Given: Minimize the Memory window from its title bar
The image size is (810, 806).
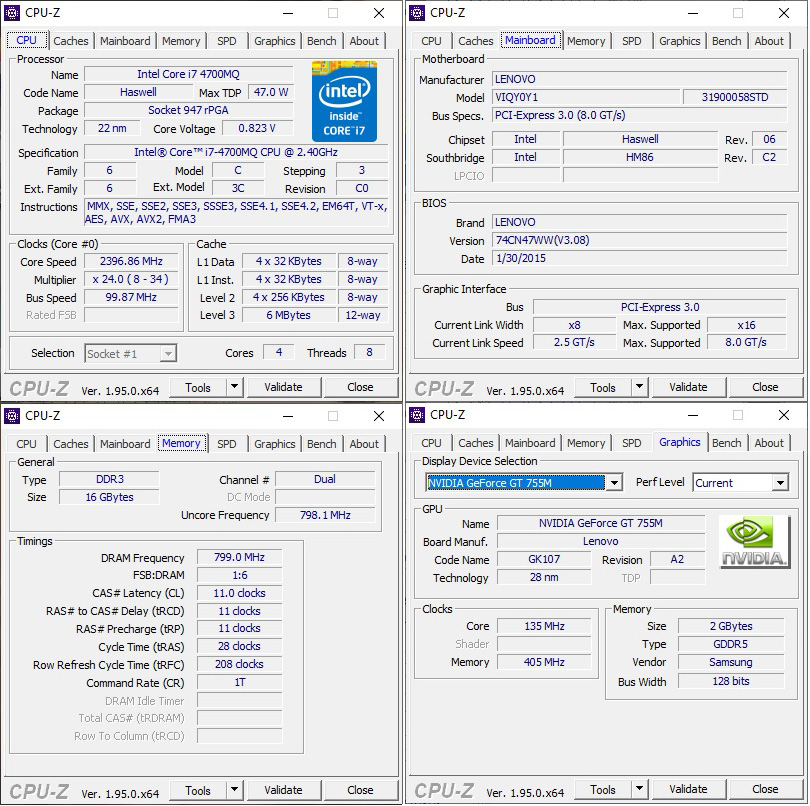Looking at the screenshot, I should coord(288,416).
